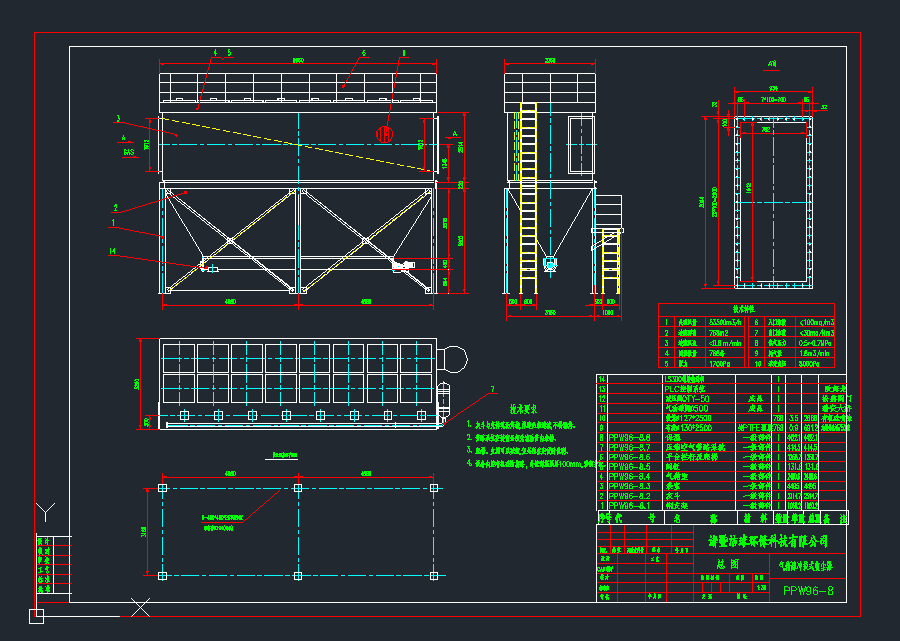Select the PPW96-8 drawing number text
Screen dimensions: 900x641
(x=808, y=591)
